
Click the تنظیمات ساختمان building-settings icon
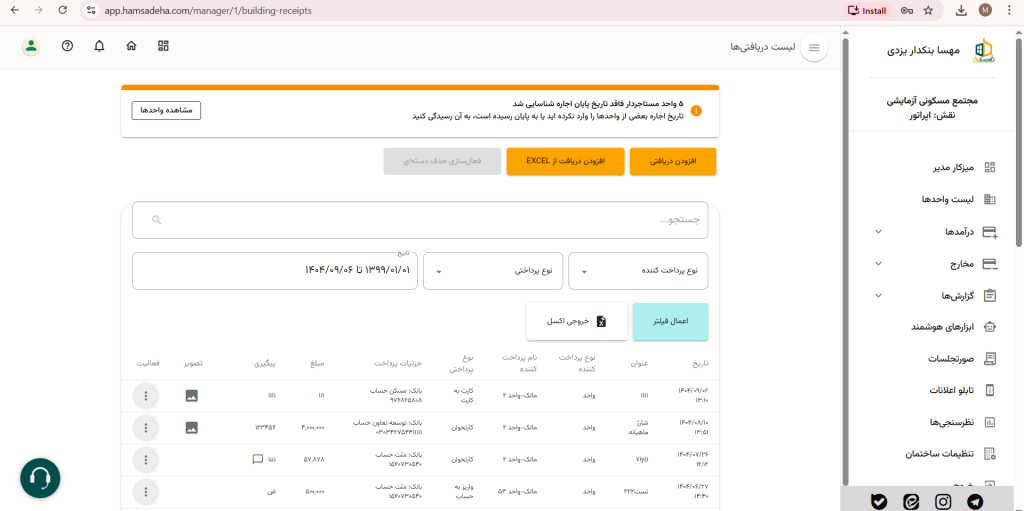pos(990,453)
